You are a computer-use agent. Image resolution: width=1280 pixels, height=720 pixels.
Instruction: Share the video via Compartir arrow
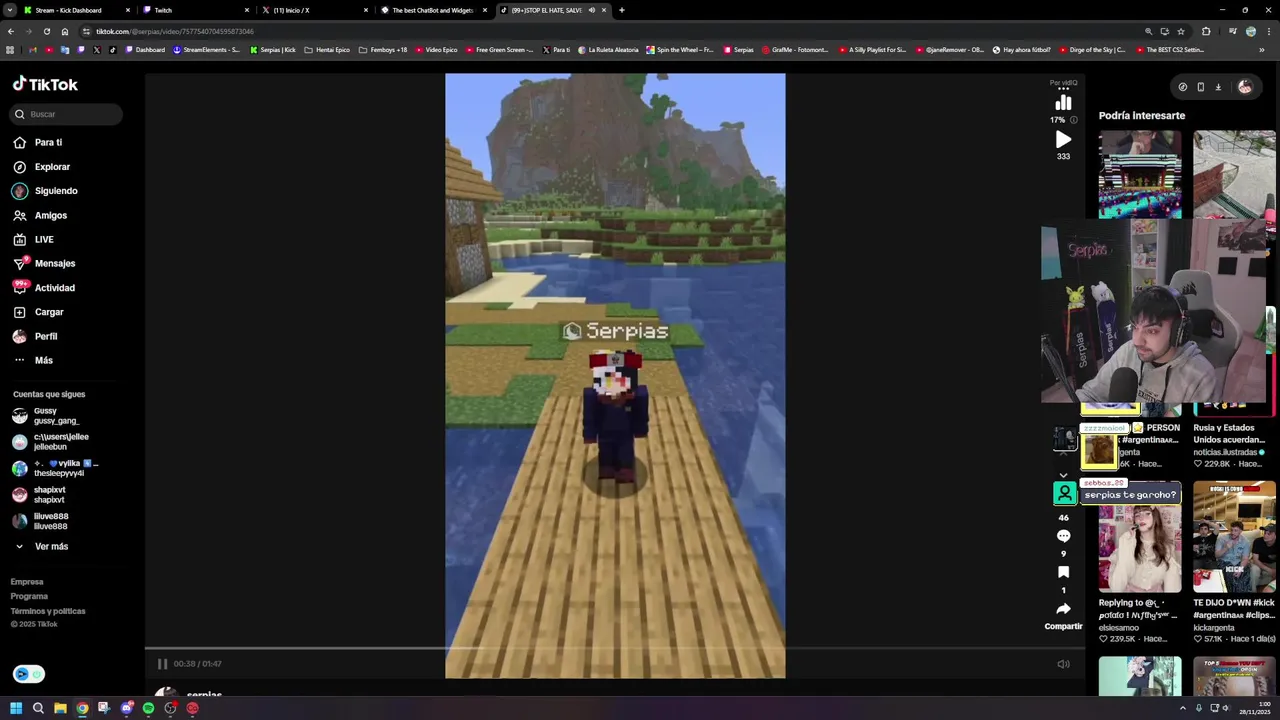(x=1063, y=609)
